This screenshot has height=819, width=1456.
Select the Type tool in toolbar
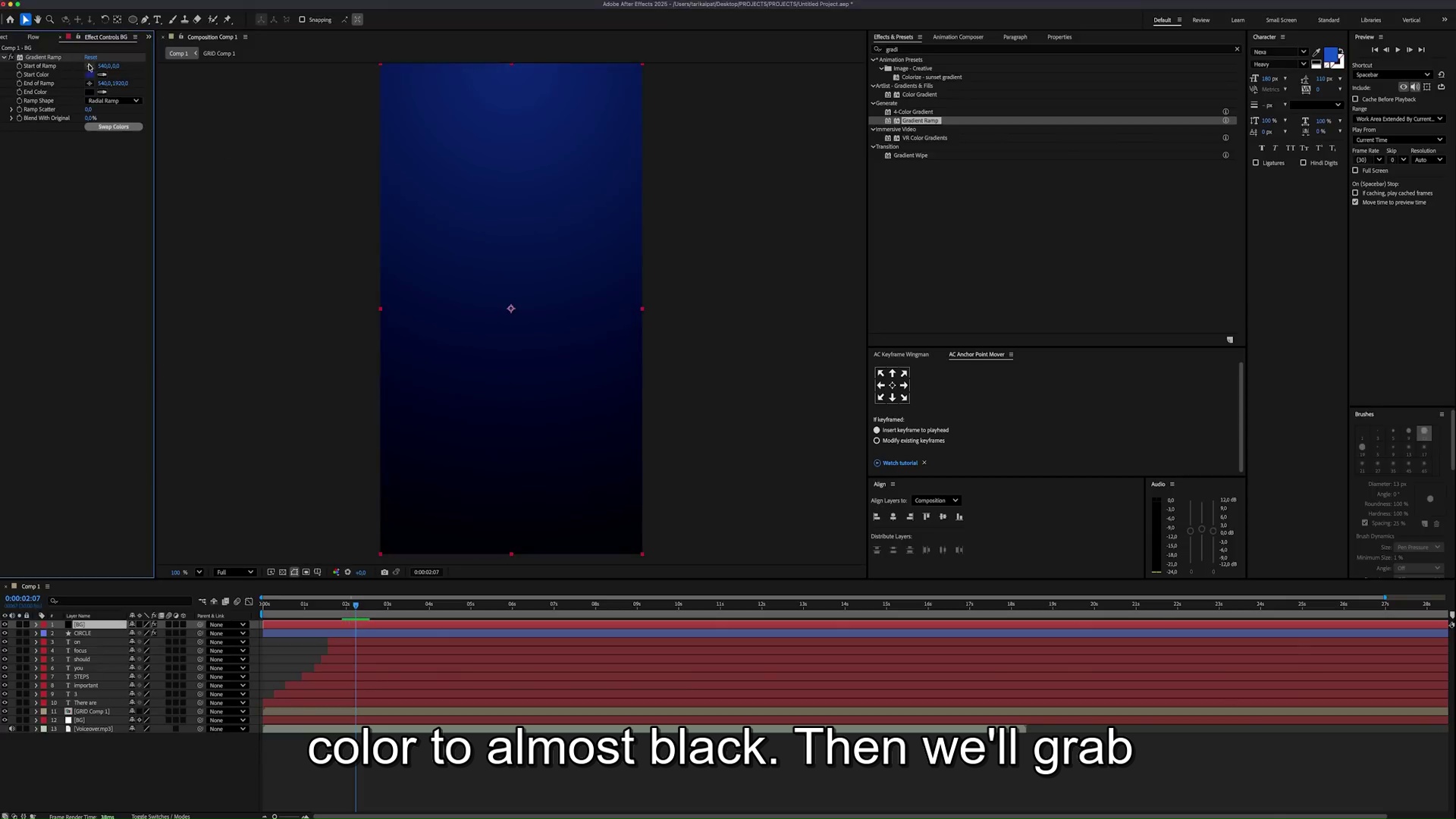[157, 20]
